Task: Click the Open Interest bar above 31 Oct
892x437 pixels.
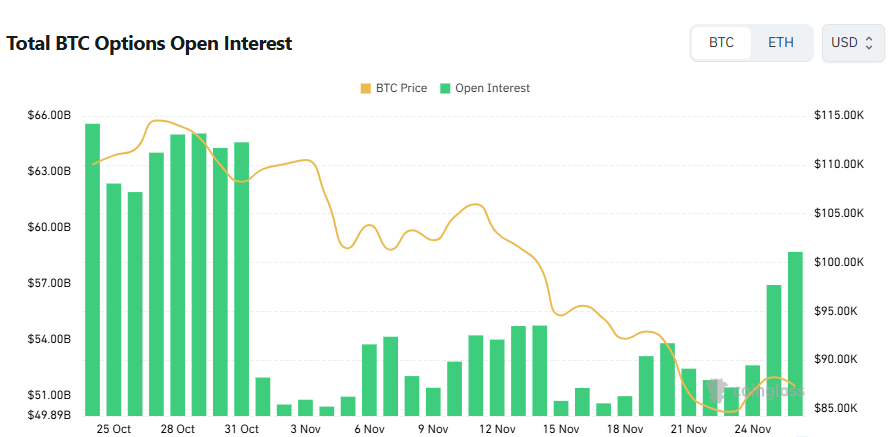Action: tap(241, 279)
